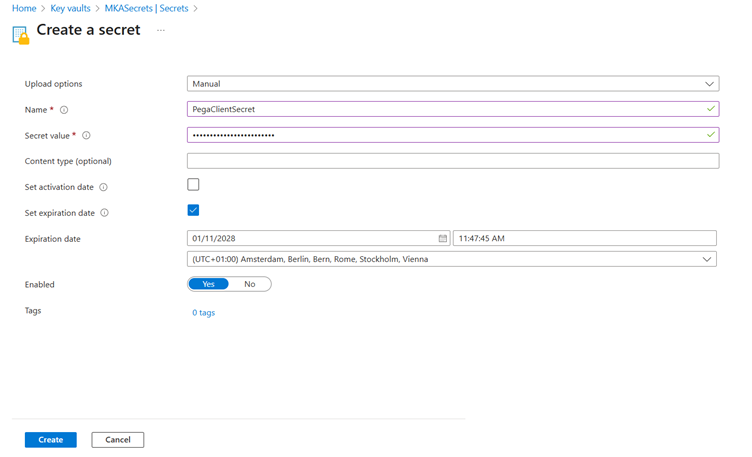
Task: Open the time zone dropdown
Action: click(x=452, y=259)
